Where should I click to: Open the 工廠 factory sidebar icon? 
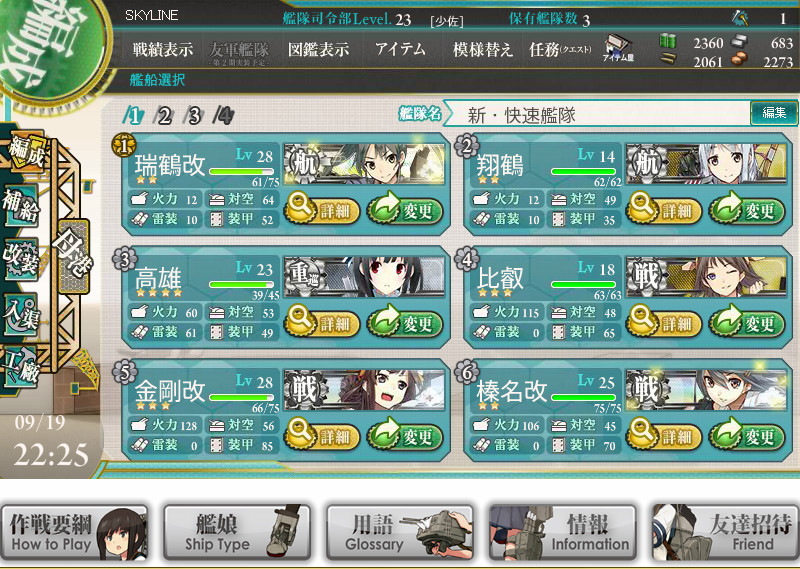pyautogui.click(x=20, y=366)
